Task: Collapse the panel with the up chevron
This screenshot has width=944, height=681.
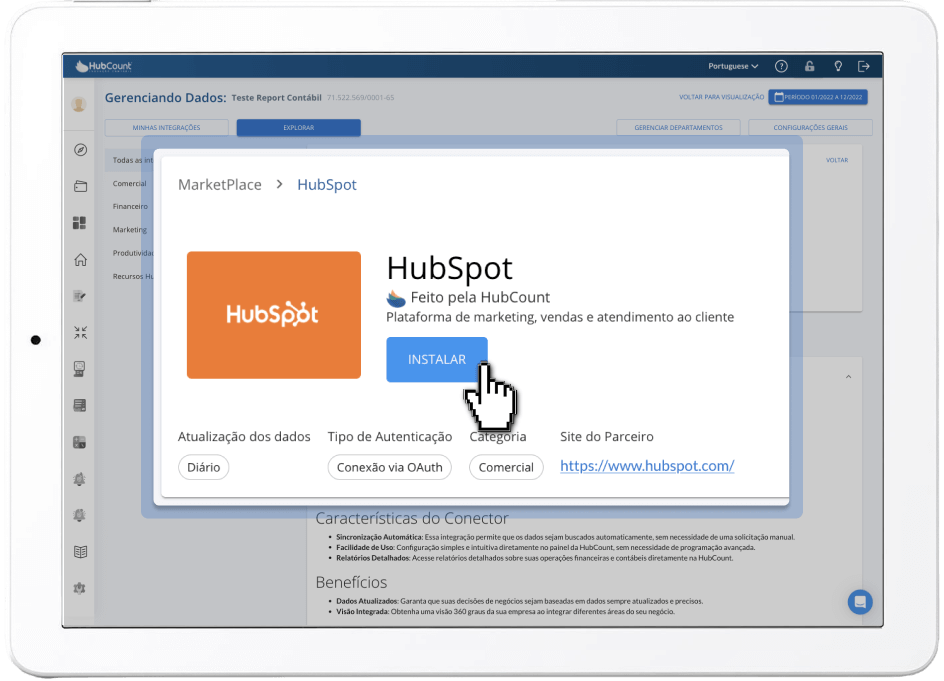Action: [x=848, y=377]
